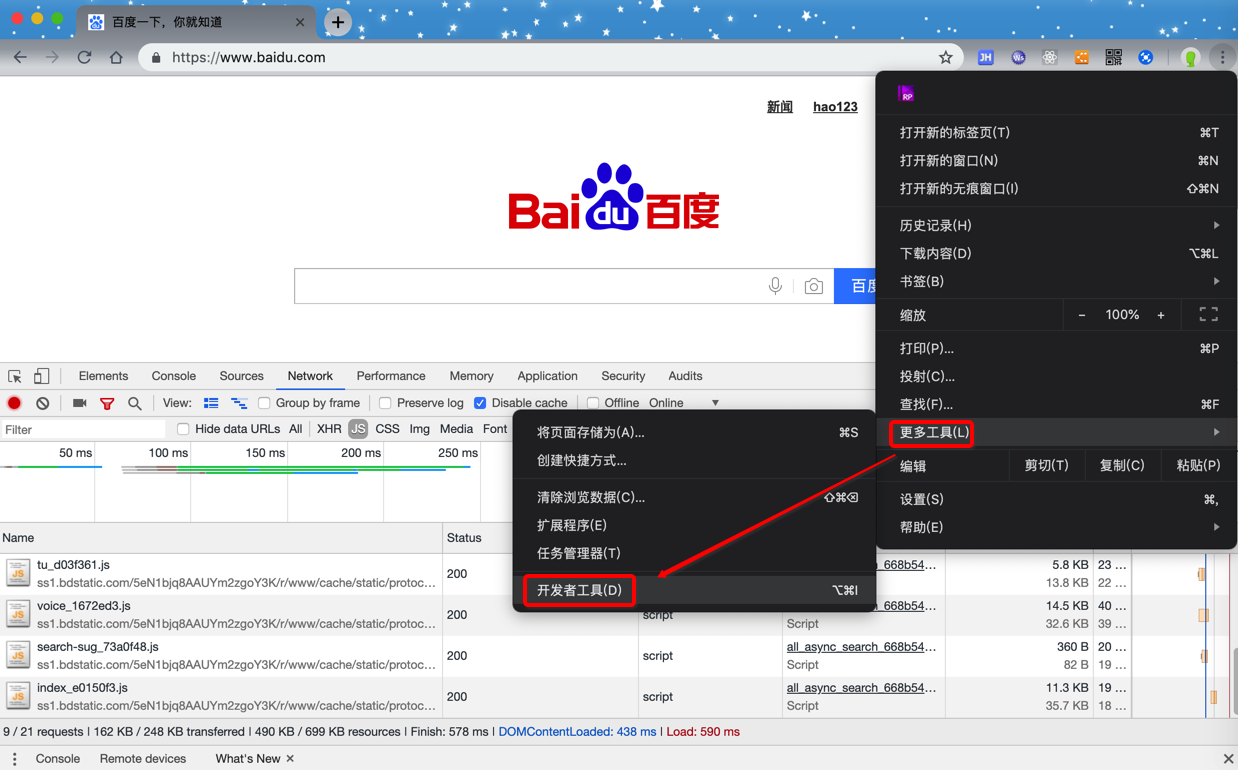Check the Offline checkbox

(593, 403)
